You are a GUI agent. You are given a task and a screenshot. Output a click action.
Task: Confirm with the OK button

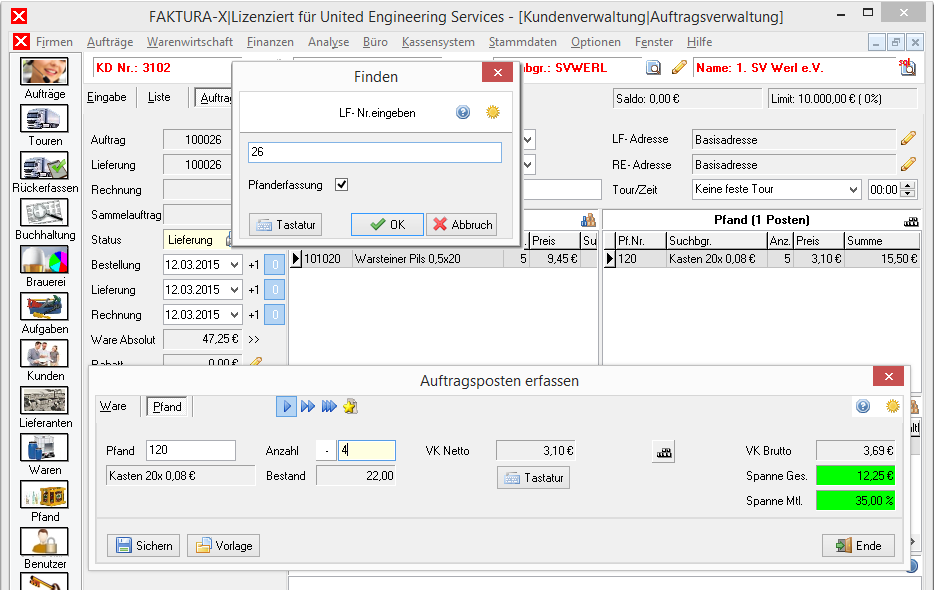[387, 225]
